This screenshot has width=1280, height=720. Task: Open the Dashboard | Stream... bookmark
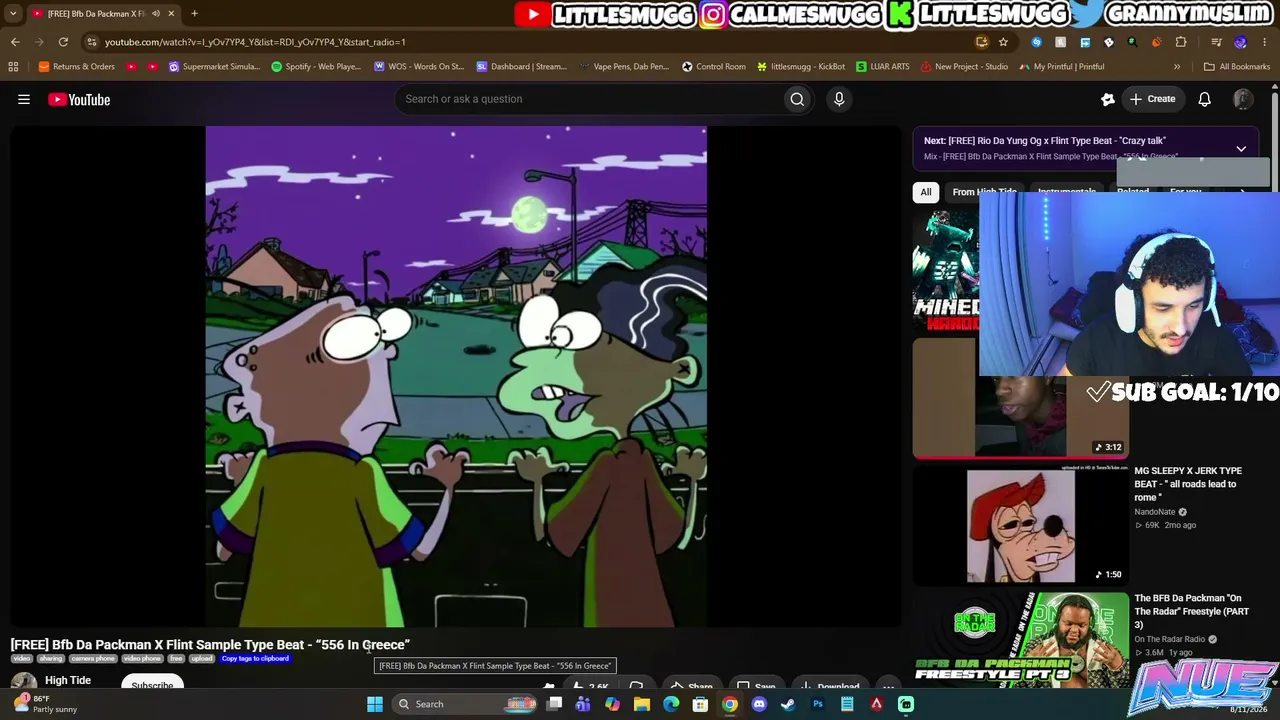[x=522, y=67]
